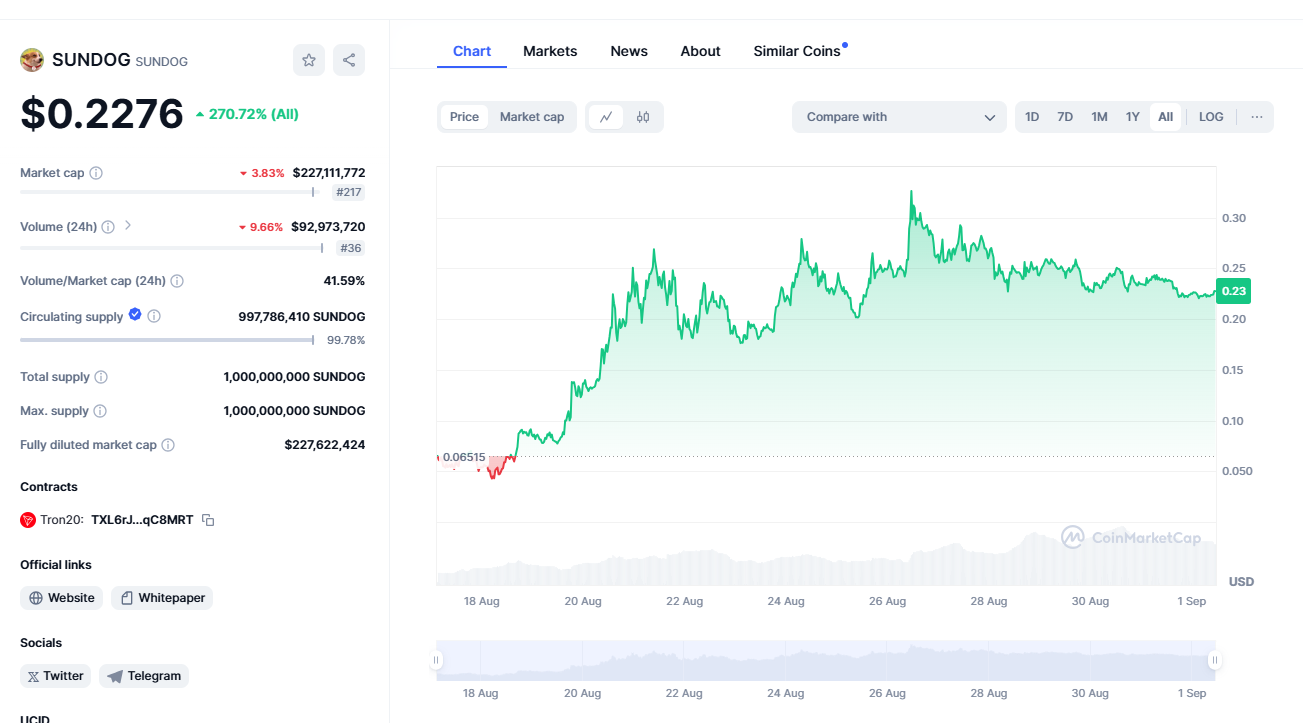Open the Compare with dropdown
The height and width of the screenshot is (723, 1303).
click(x=899, y=117)
